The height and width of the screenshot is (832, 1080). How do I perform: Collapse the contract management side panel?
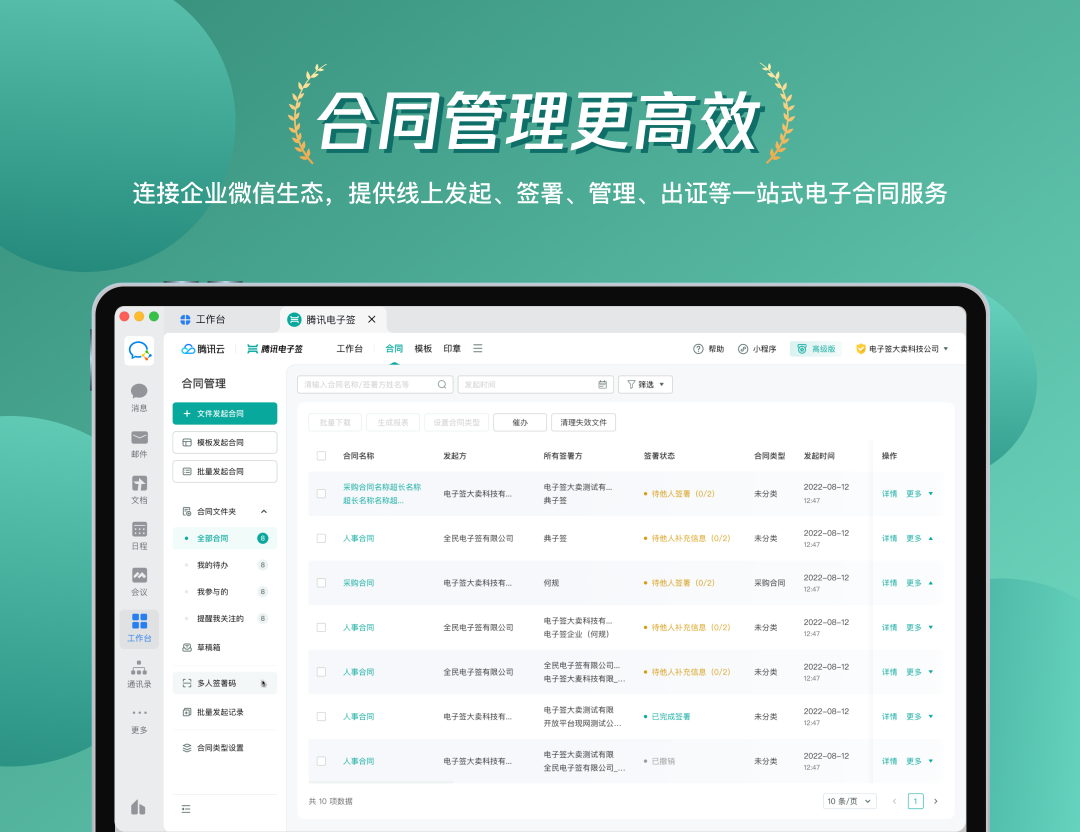click(186, 809)
